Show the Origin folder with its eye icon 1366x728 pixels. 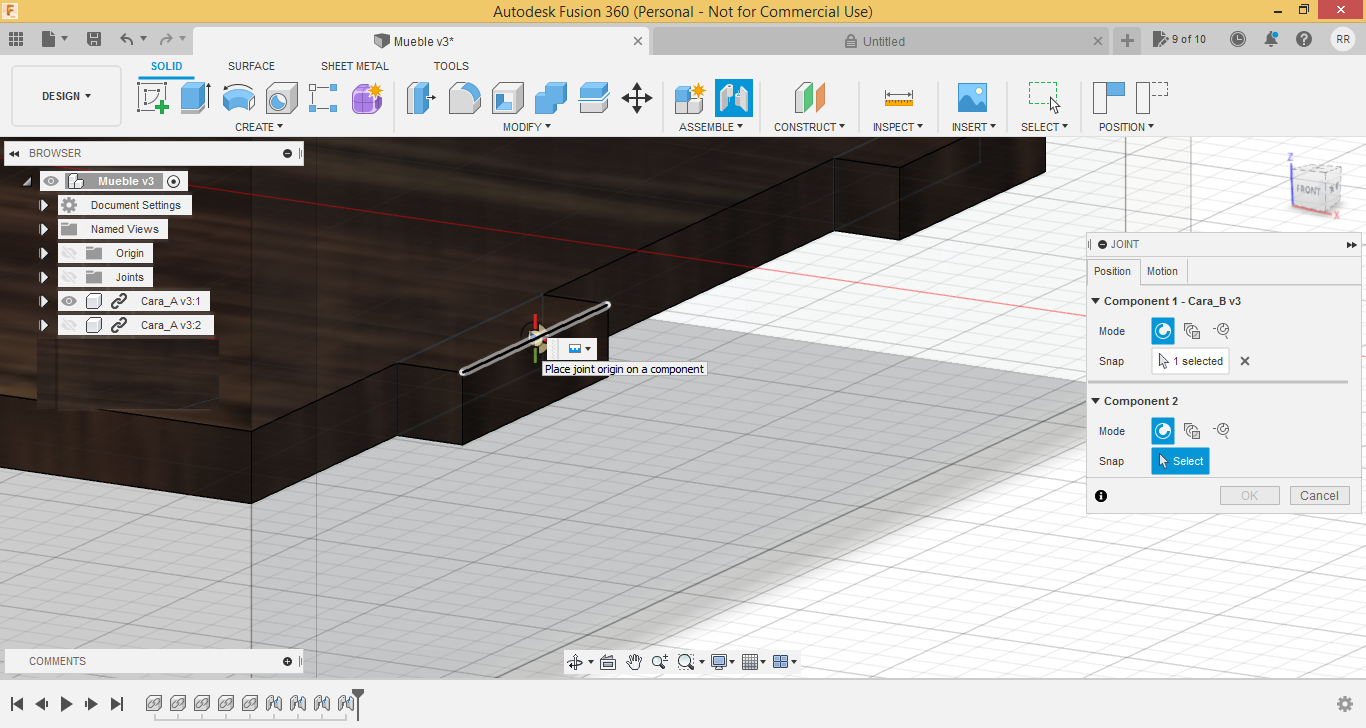point(69,253)
